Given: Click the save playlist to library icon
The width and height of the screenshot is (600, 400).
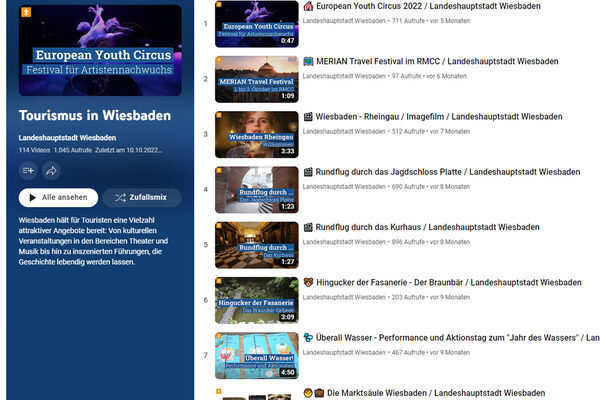Looking at the screenshot, I should (28, 171).
